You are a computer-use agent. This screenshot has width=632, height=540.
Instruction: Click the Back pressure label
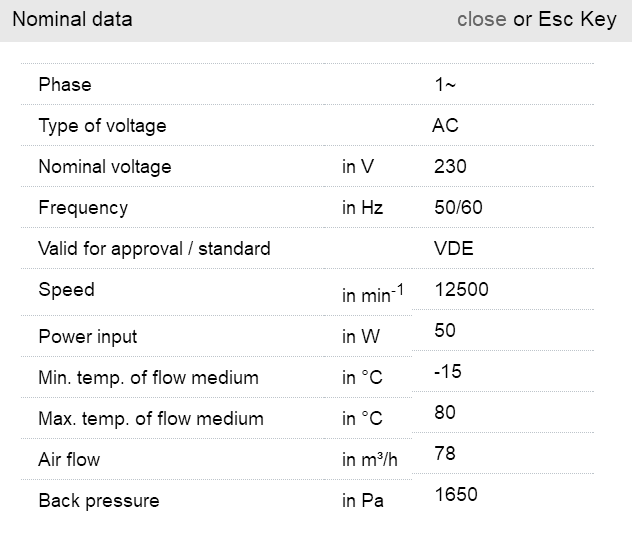(x=98, y=501)
